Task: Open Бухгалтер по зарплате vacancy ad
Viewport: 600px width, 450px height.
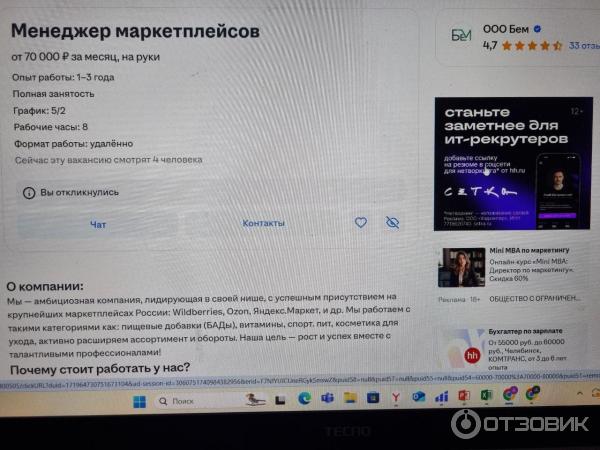Action: click(525, 331)
